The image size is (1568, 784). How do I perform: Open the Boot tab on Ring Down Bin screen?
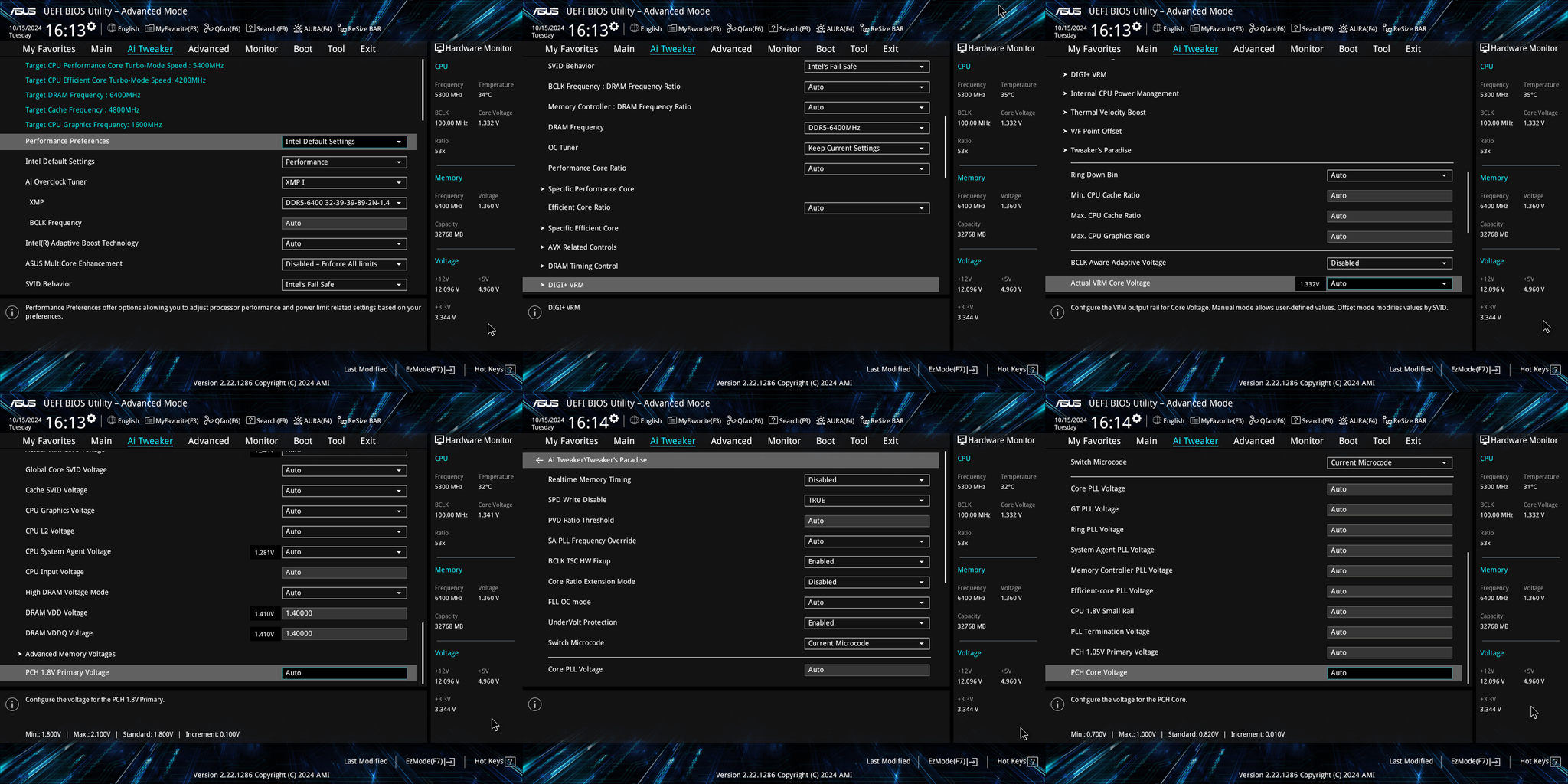point(1348,49)
